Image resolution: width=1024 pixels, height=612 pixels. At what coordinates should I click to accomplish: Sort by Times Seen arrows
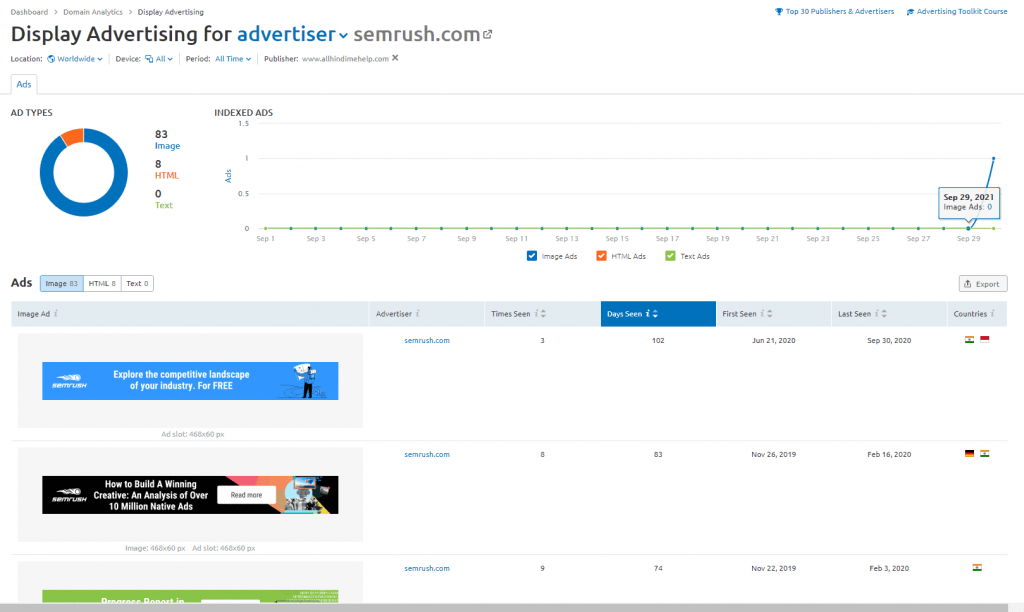(x=543, y=314)
